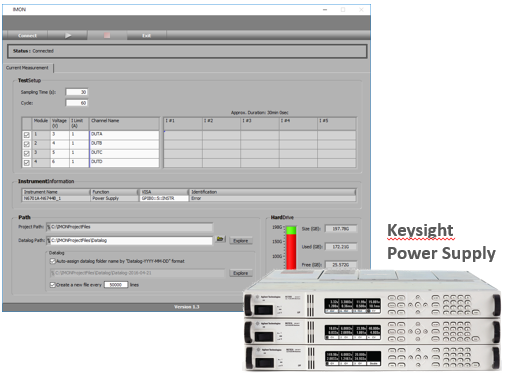Click the Voltage cell of module 4
The width and height of the screenshot is (506, 375).
point(60,162)
